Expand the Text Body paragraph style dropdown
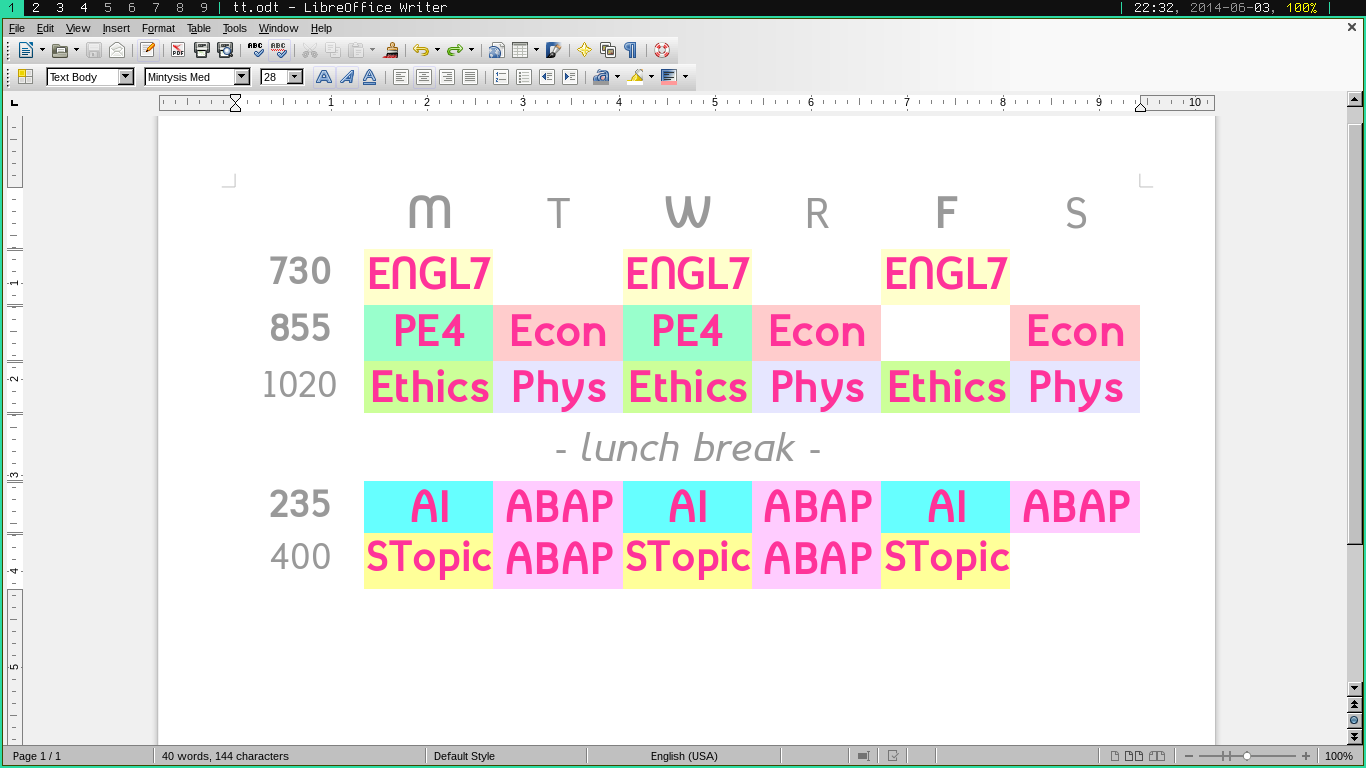This screenshot has height=768, width=1366. click(x=126, y=77)
